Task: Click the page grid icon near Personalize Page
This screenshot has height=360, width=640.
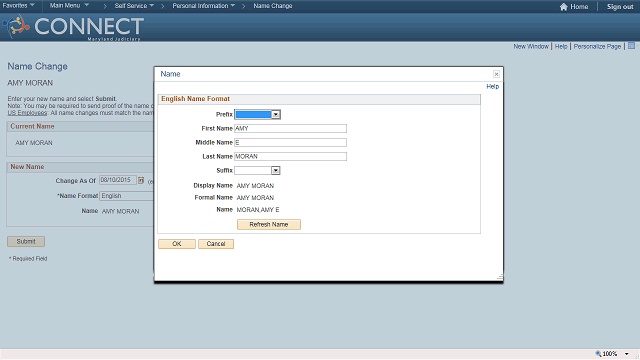Action: (631, 46)
